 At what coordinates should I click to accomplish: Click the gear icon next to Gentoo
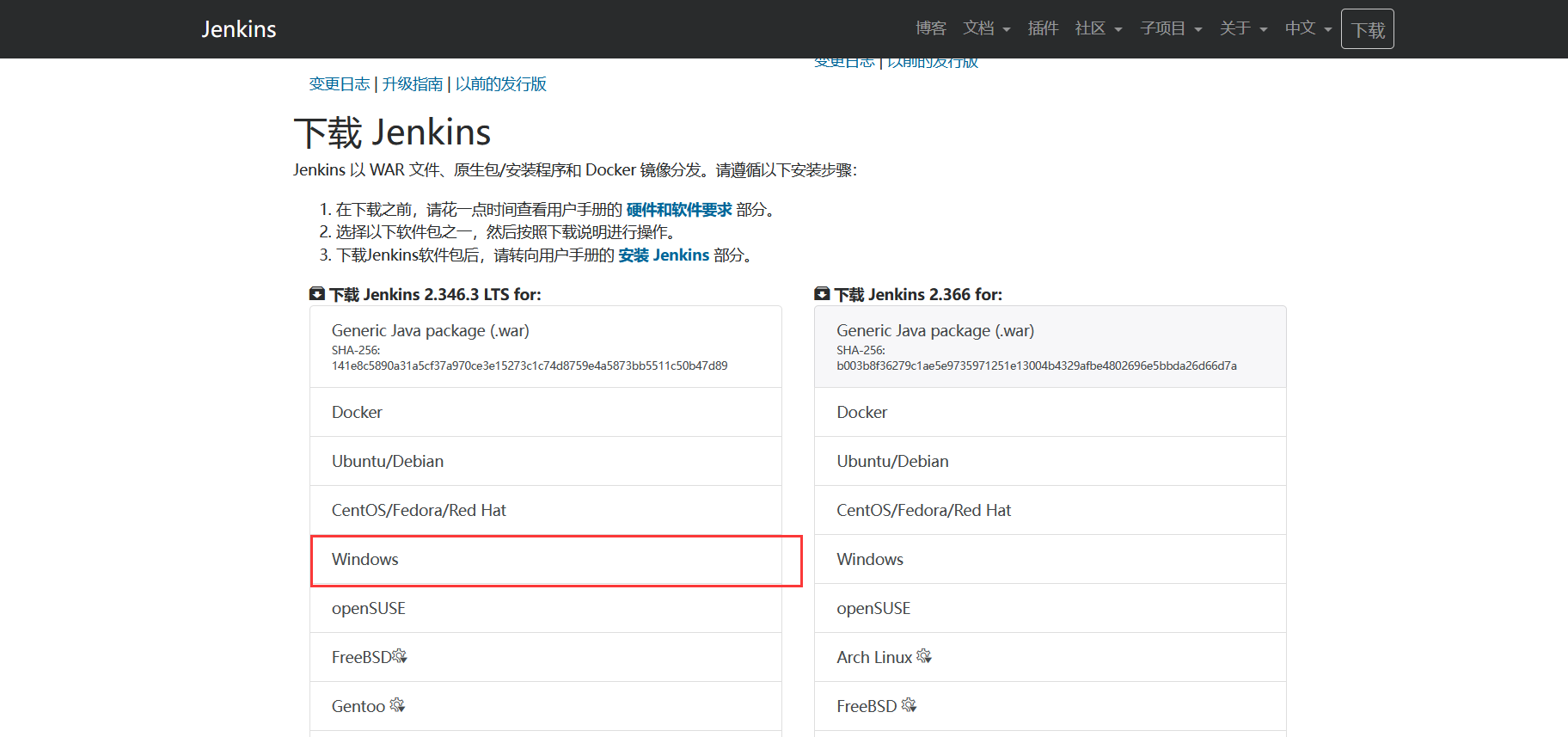[397, 705]
